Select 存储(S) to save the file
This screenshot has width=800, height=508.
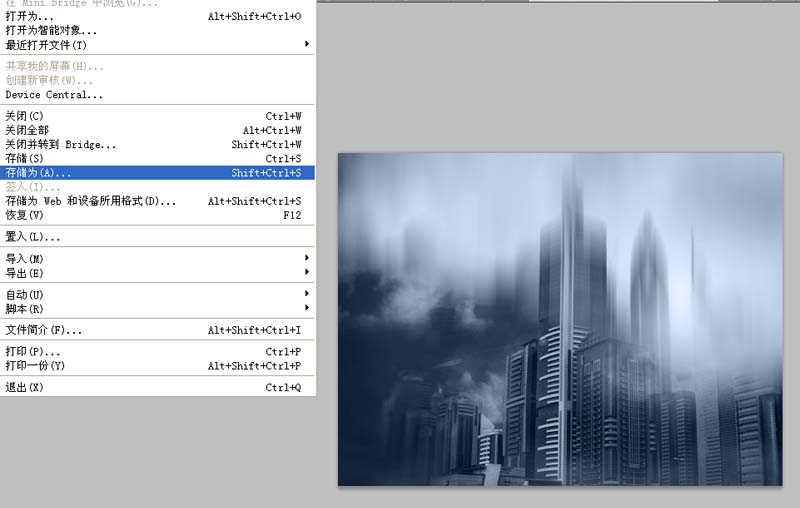point(25,158)
